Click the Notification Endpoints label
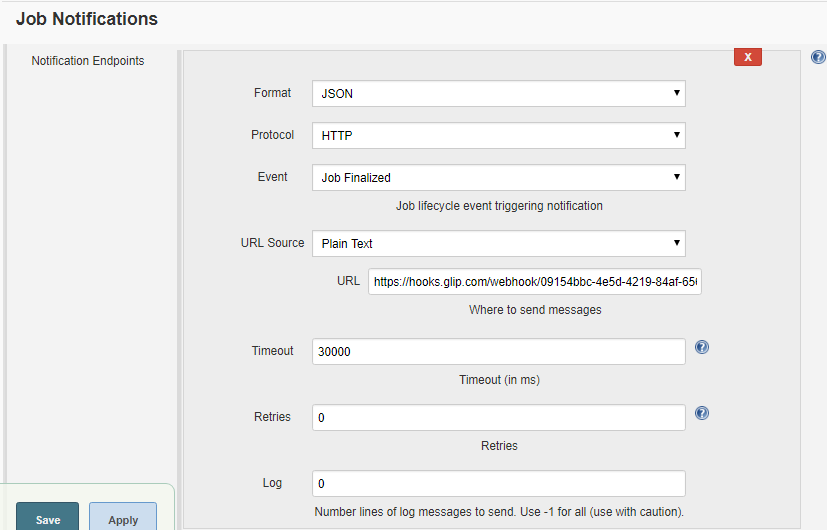The height and width of the screenshot is (530, 827). pos(88,61)
